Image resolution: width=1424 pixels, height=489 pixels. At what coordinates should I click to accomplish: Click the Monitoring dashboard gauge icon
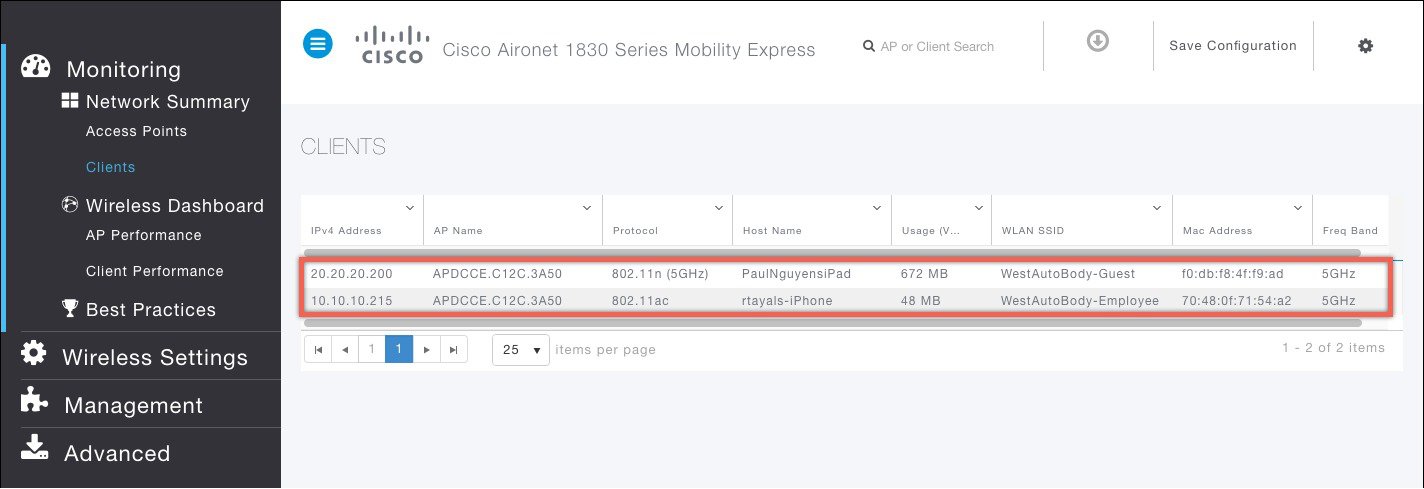click(36, 67)
